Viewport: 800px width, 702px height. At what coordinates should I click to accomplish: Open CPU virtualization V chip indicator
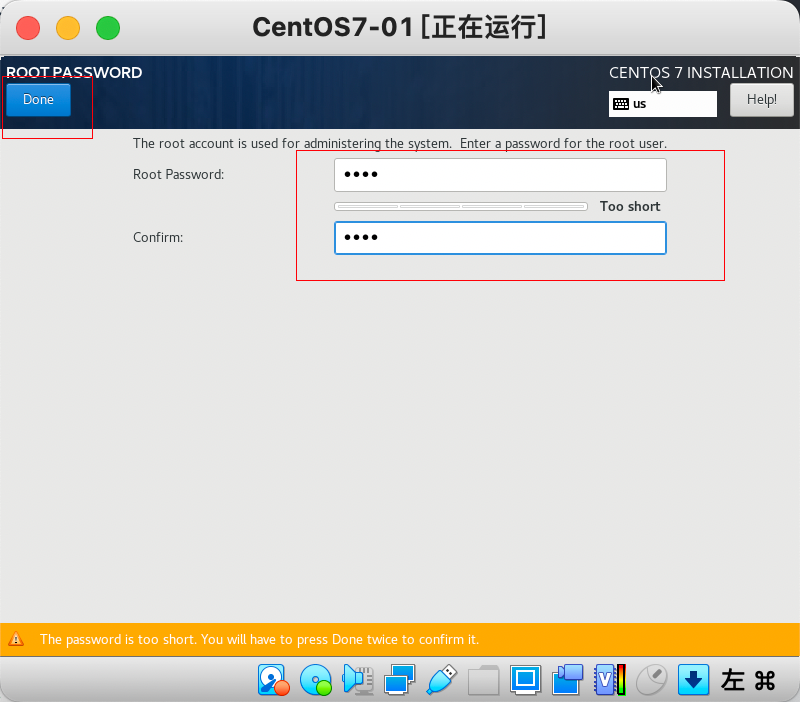pyautogui.click(x=610, y=680)
